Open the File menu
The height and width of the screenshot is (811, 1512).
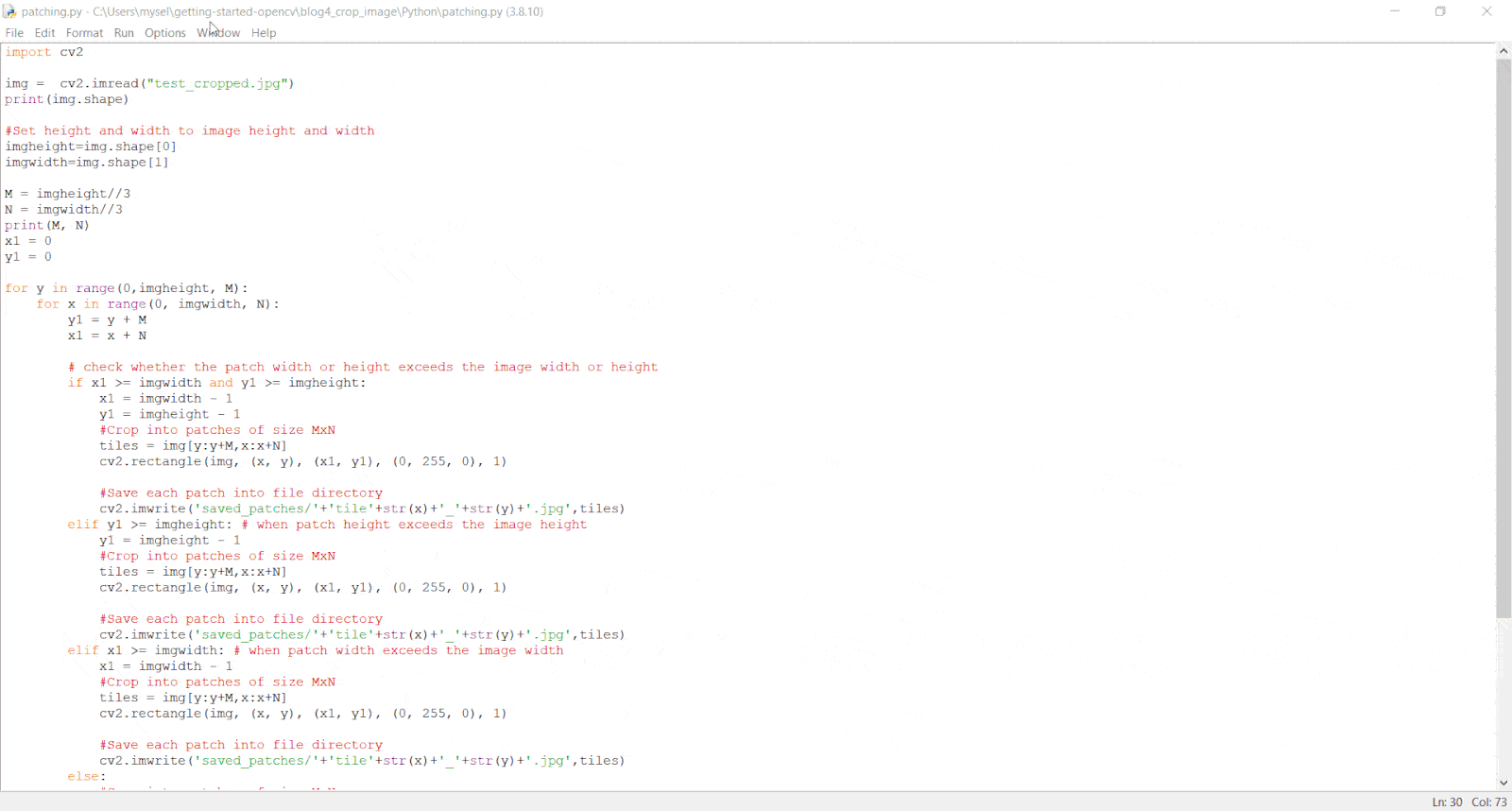point(14,33)
